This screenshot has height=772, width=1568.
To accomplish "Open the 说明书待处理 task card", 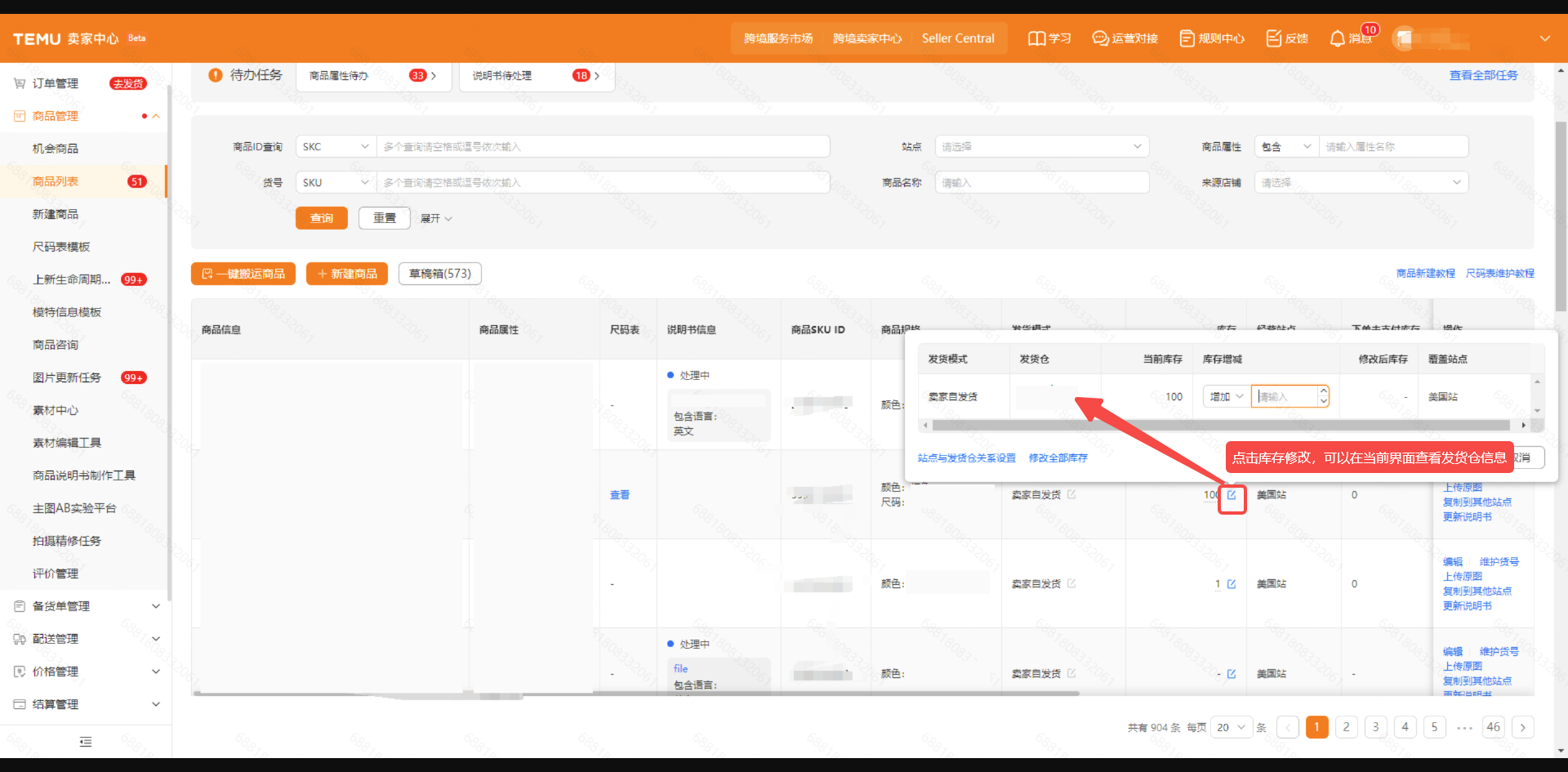I will pyautogui.click(x=537, y=75).
